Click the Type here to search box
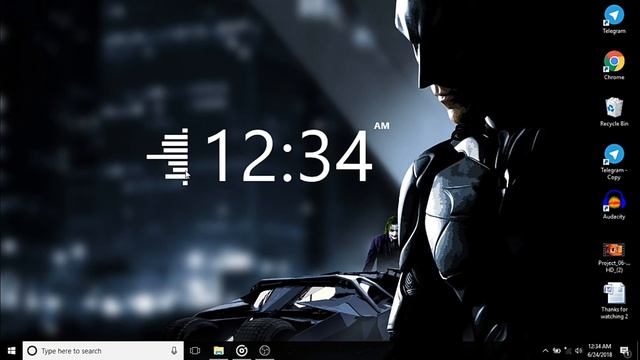This screenshot has width=640, height=360. click(103, 351)
